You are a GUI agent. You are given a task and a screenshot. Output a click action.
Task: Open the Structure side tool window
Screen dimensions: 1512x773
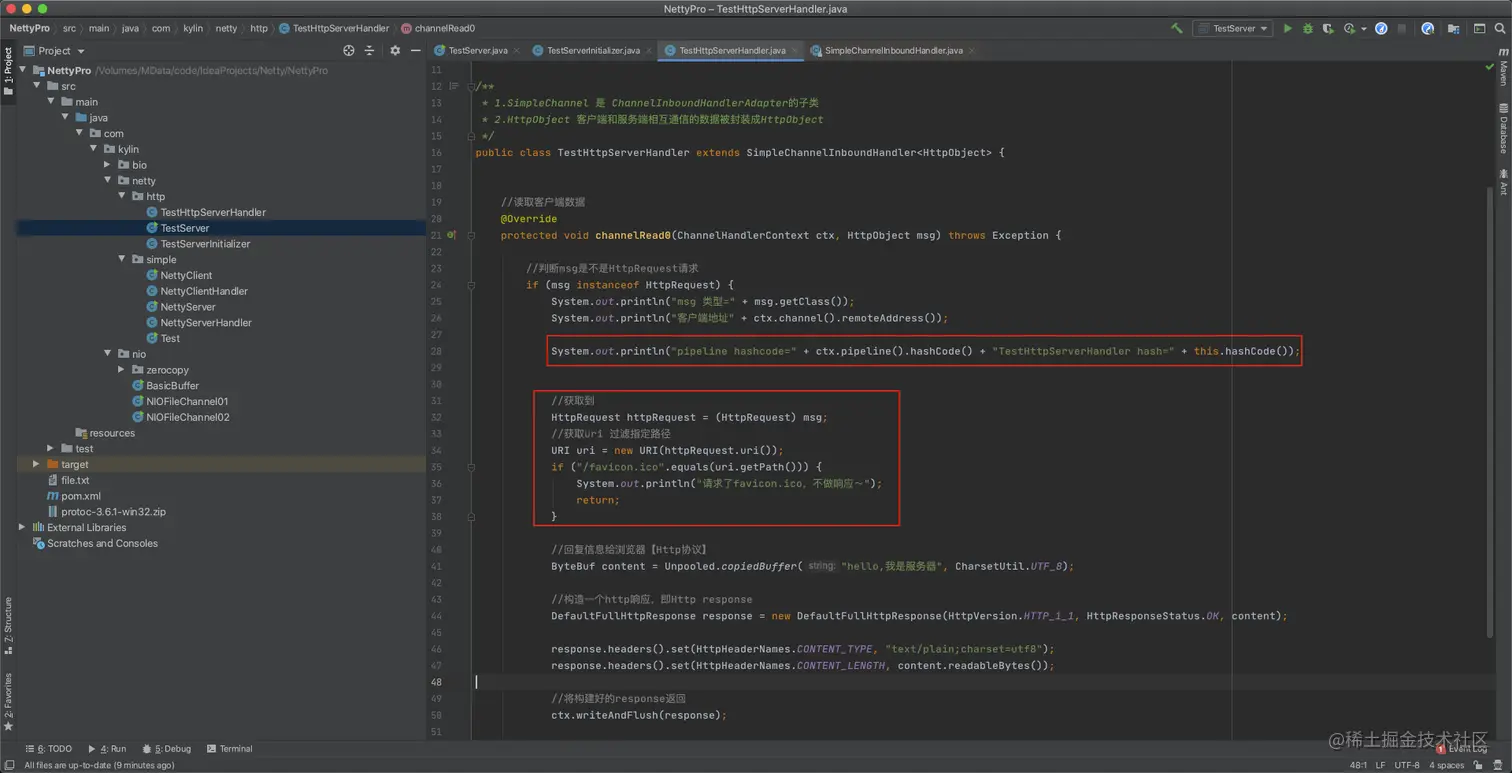pyautogui.click(x=8, y=625)
